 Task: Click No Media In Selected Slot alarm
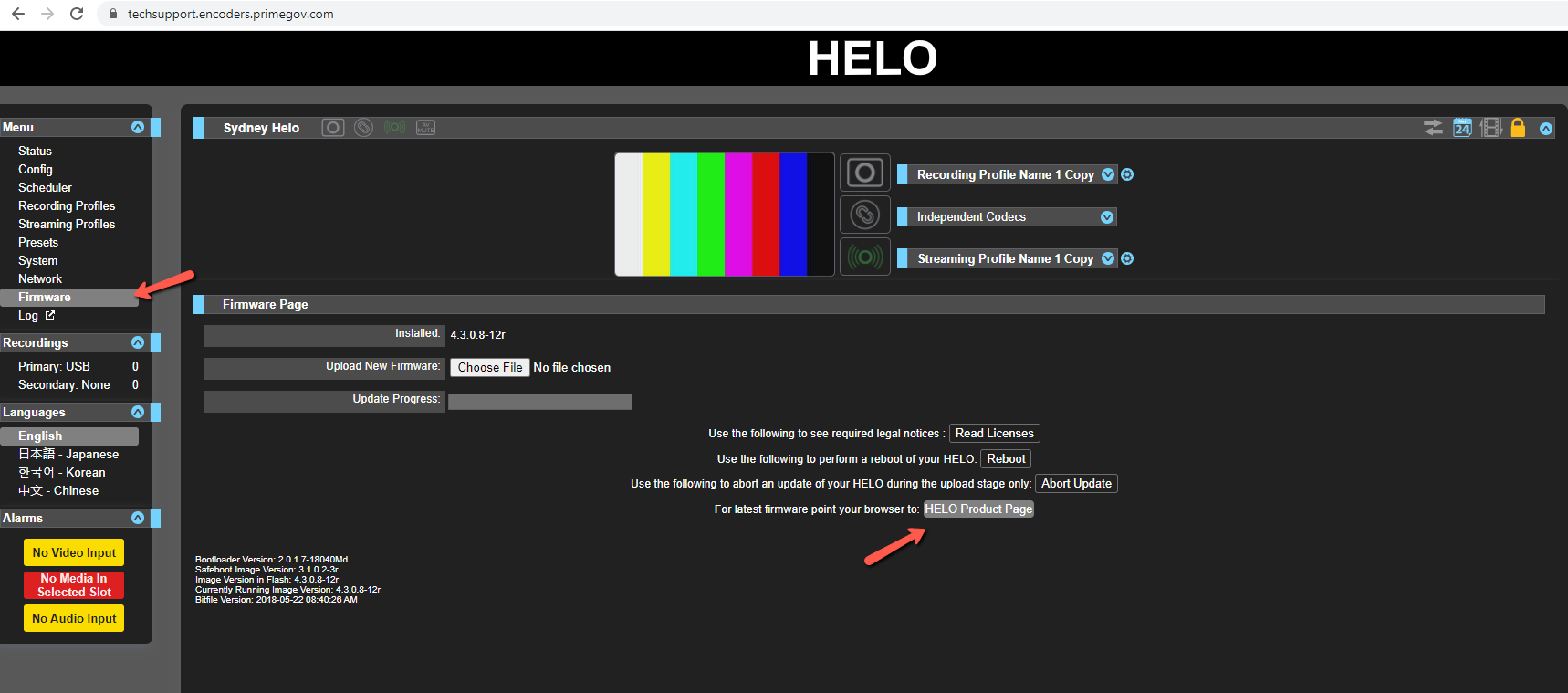pyautogui.click(x=74, y=585)
